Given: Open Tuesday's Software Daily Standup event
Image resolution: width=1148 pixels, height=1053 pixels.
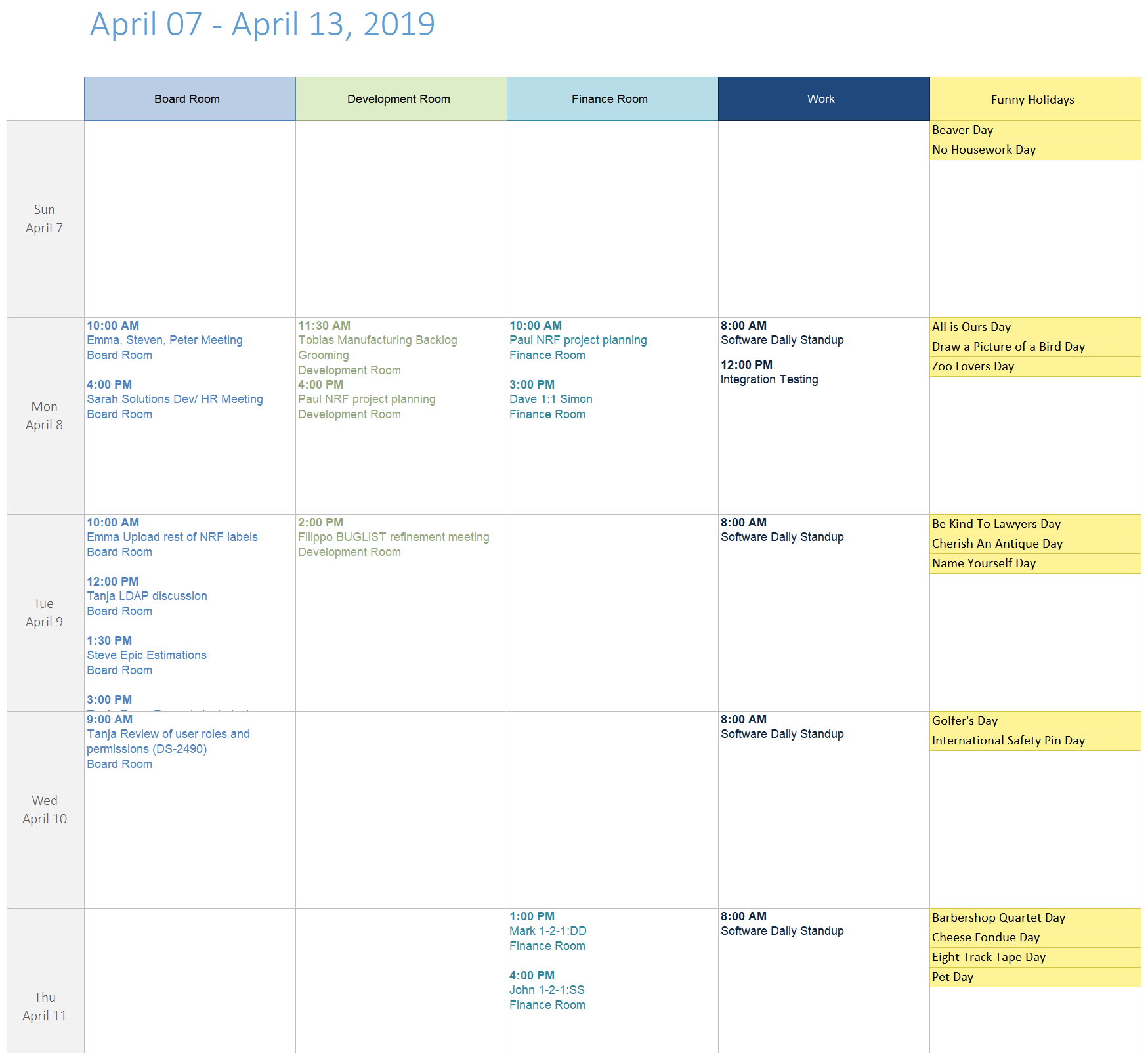Looking at the screenshot, I should pyautogui.click(x=782, y=530).
